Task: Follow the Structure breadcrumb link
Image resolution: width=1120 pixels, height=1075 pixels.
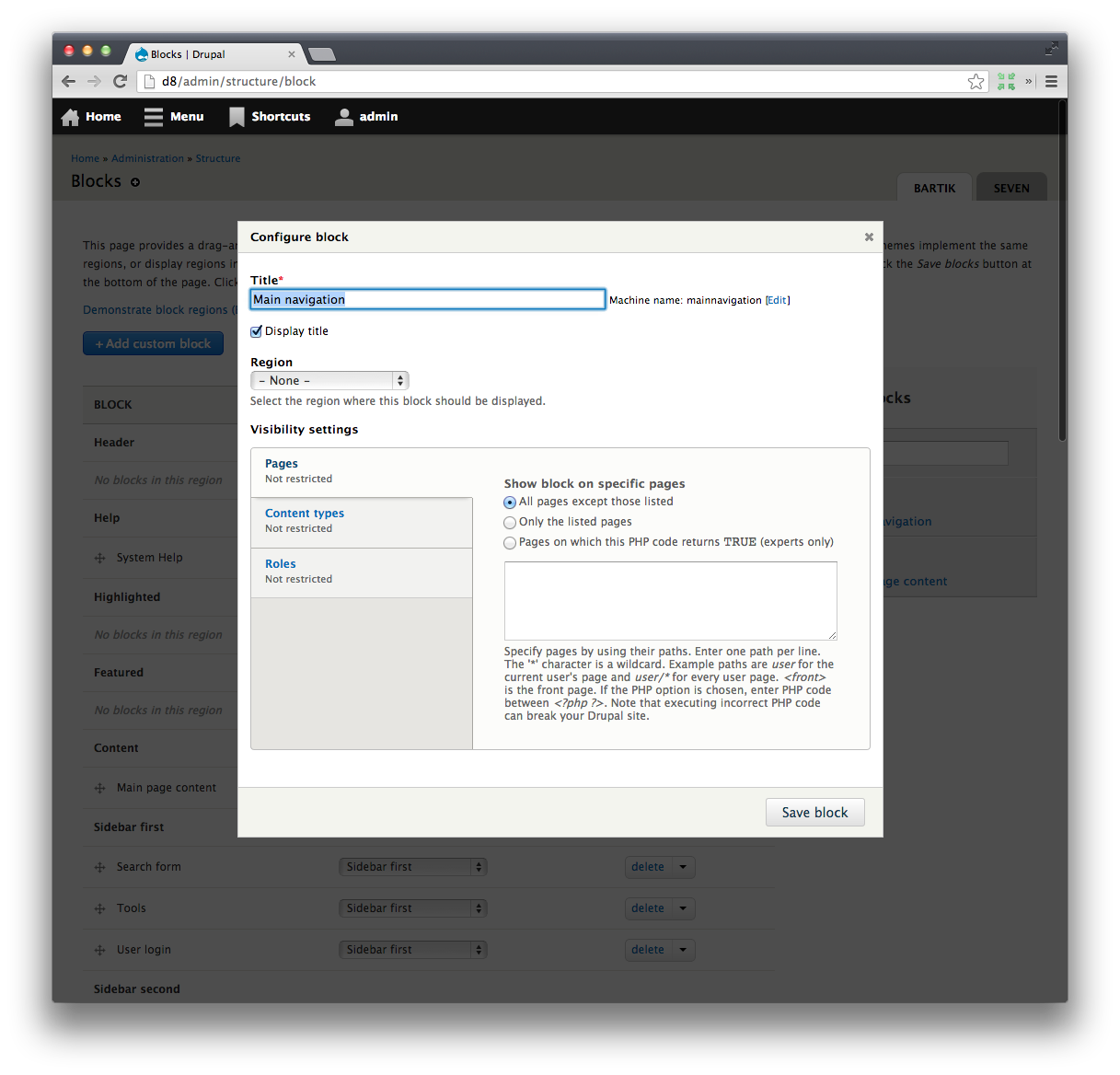Action: pos(218,158)
